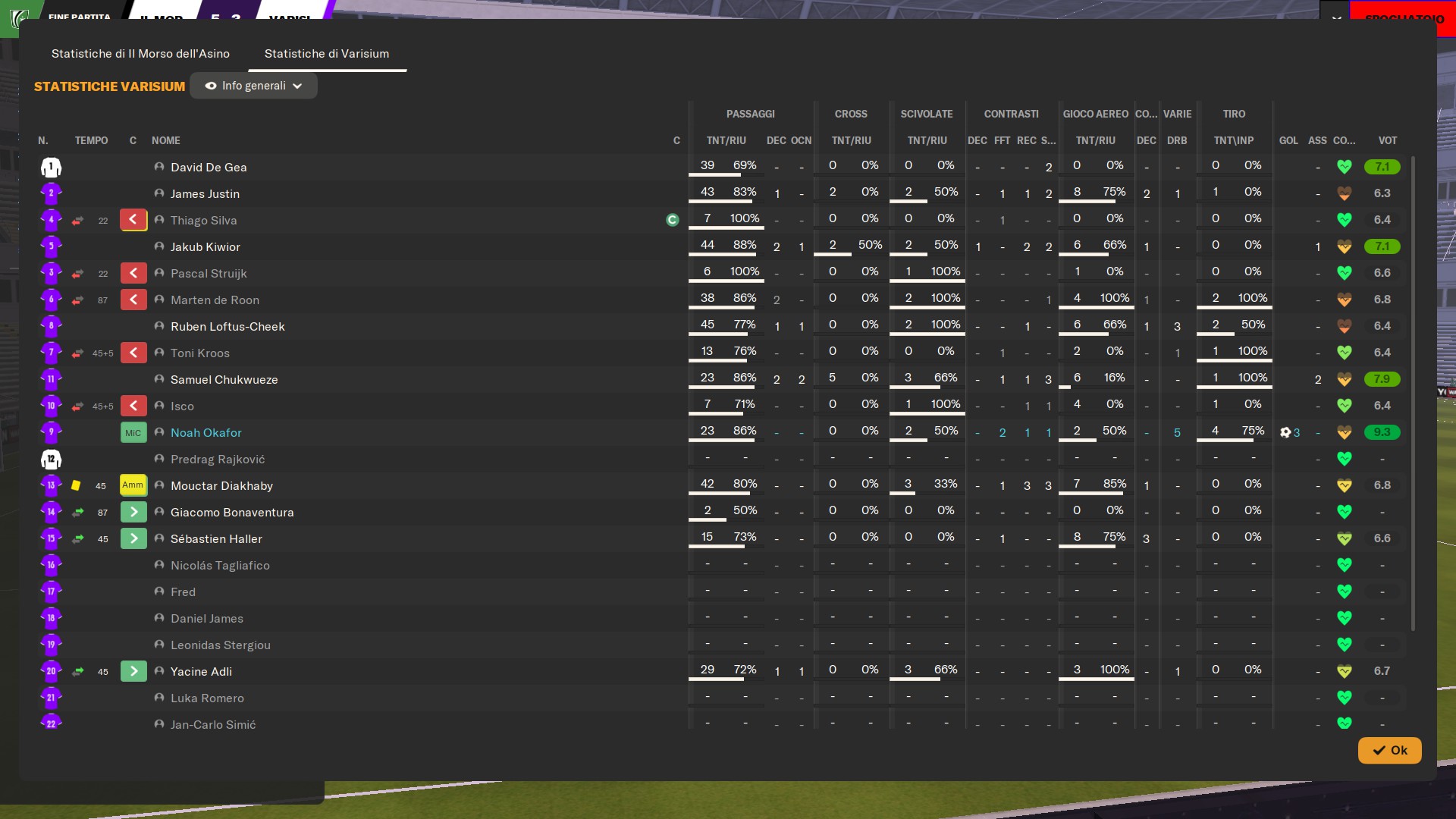
Task: Click Samuel Chukwueze's player name
Action: 224,379
